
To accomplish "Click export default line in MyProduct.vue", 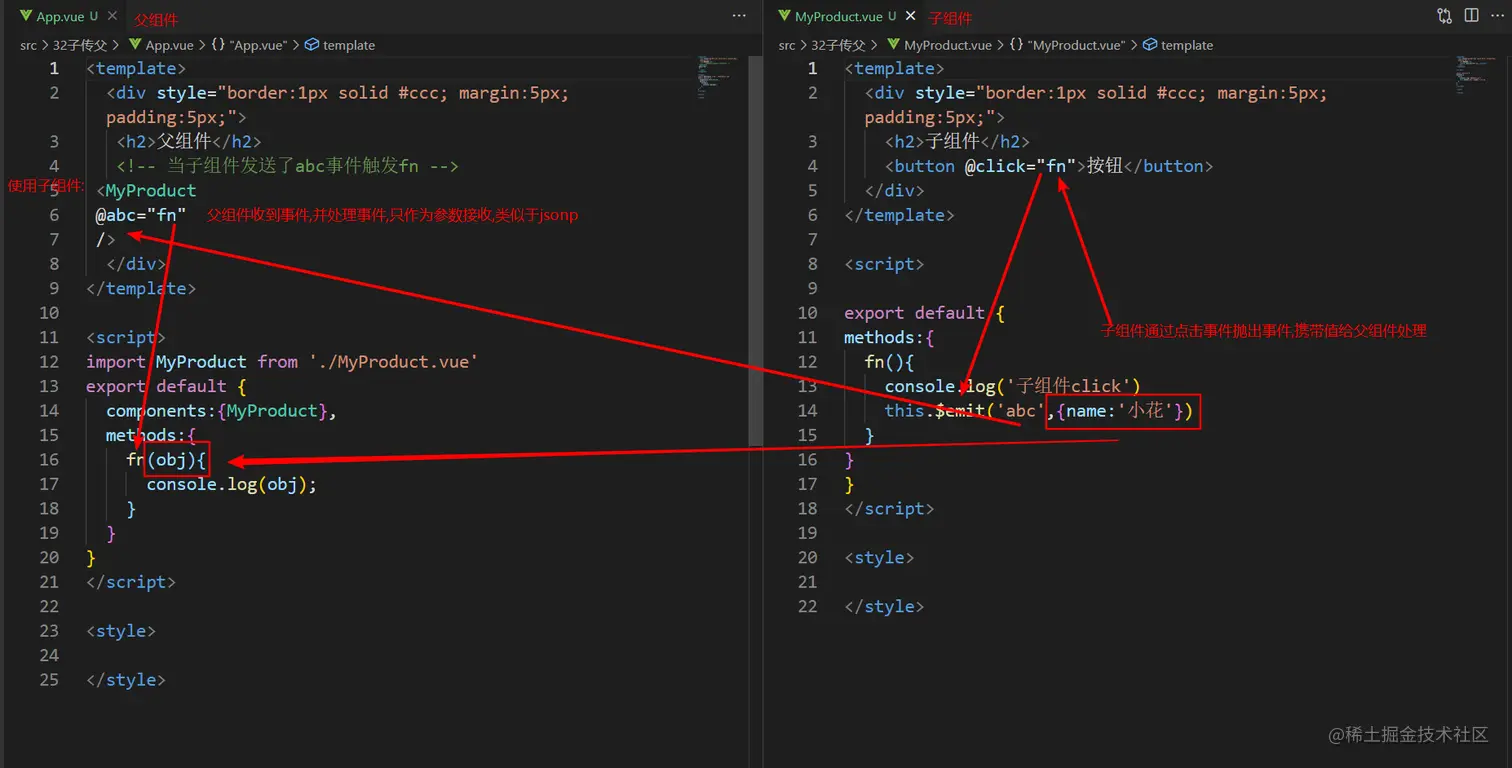I will pos(924,313).
